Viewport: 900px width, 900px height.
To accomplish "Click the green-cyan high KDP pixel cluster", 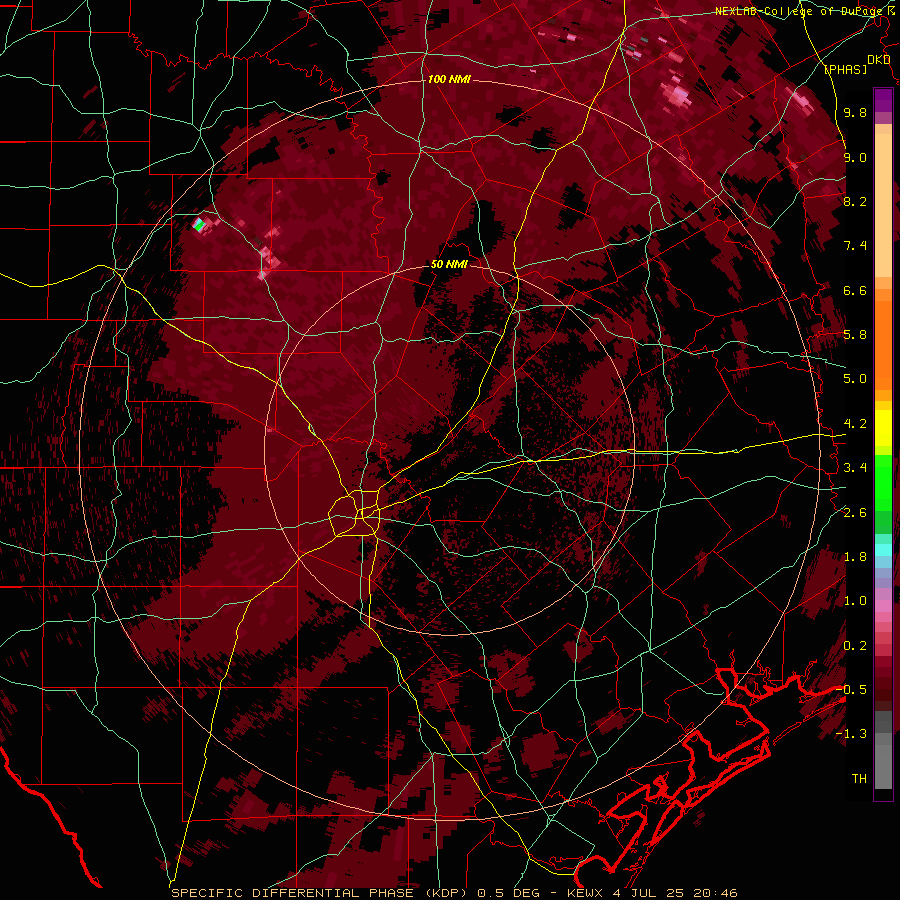I will point(199,224).
